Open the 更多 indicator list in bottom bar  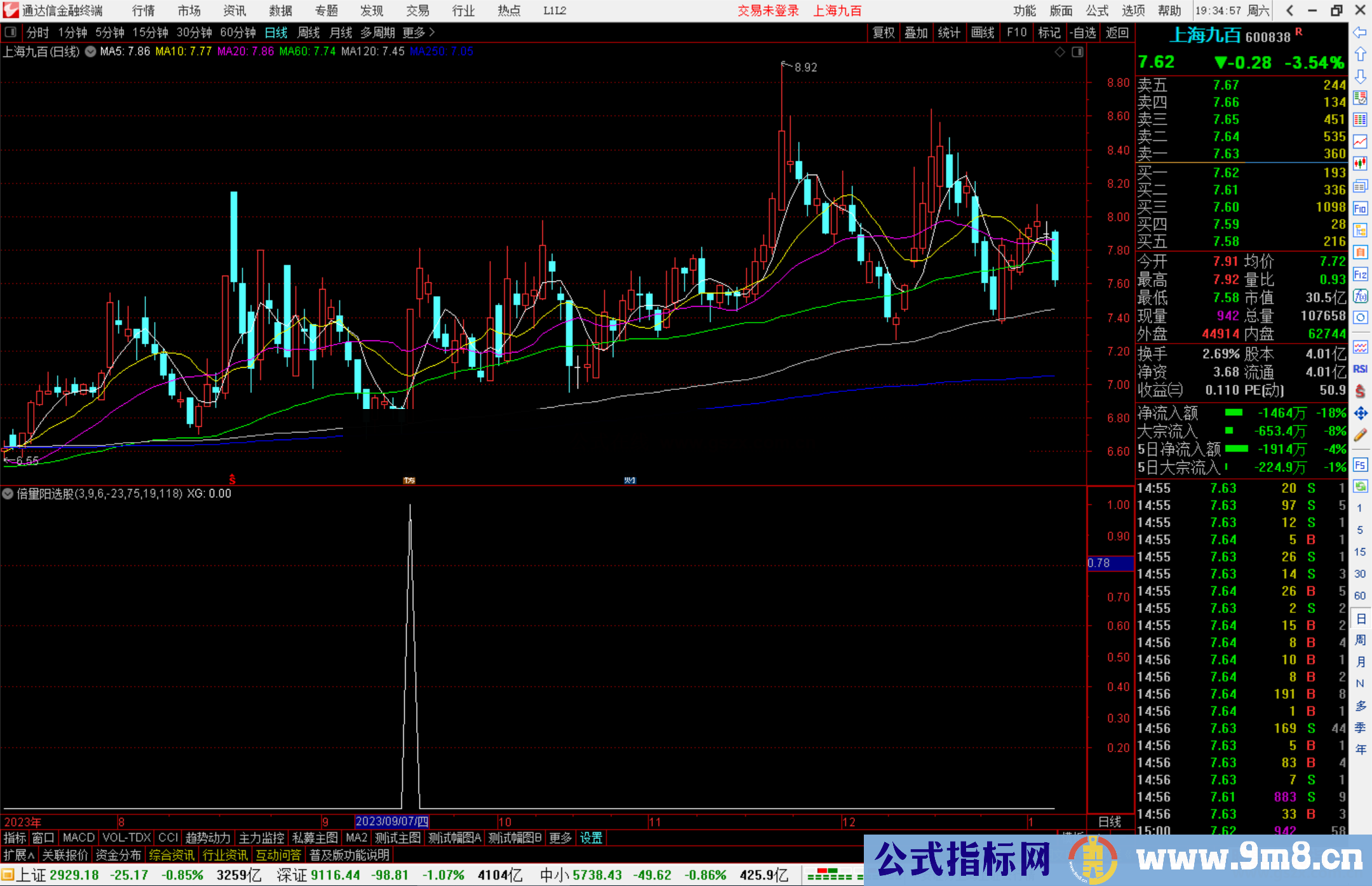[560, 838]
